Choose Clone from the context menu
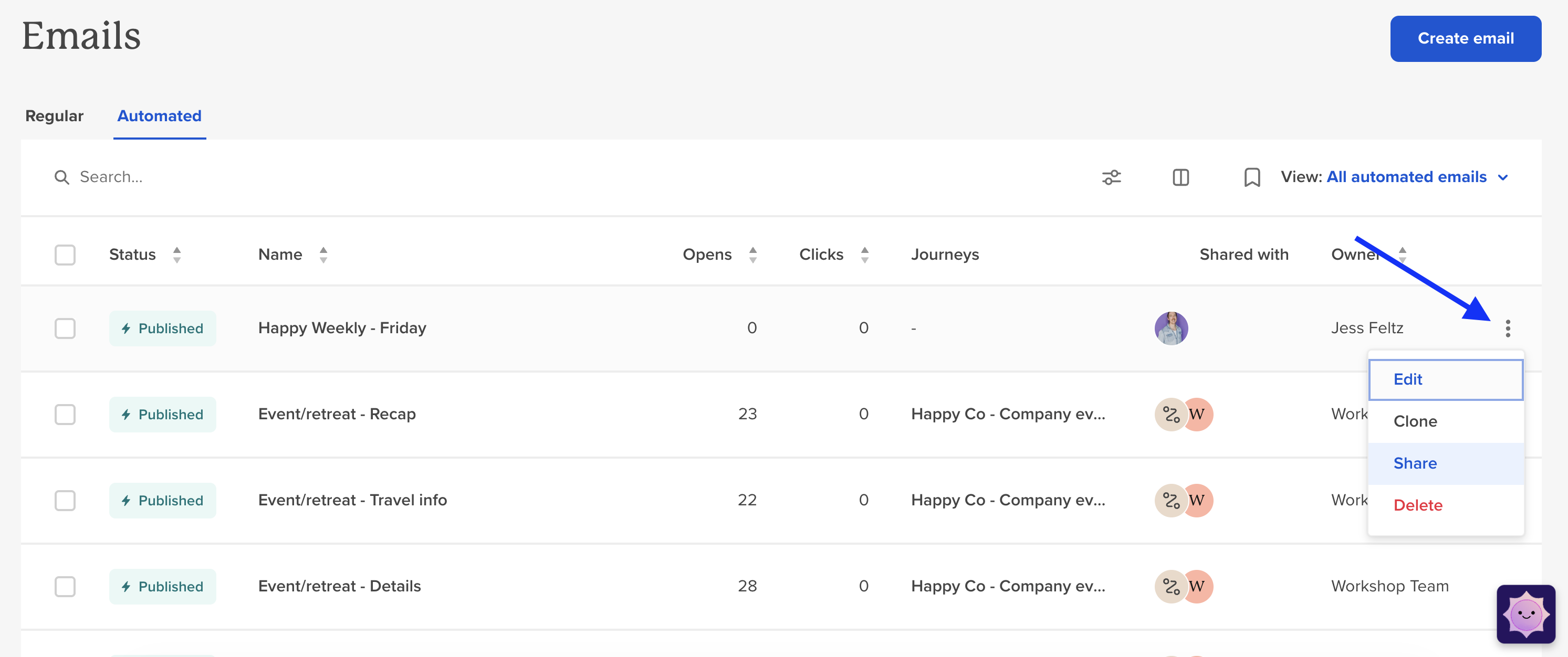 pyautogui.click(x=1445, y=421)
